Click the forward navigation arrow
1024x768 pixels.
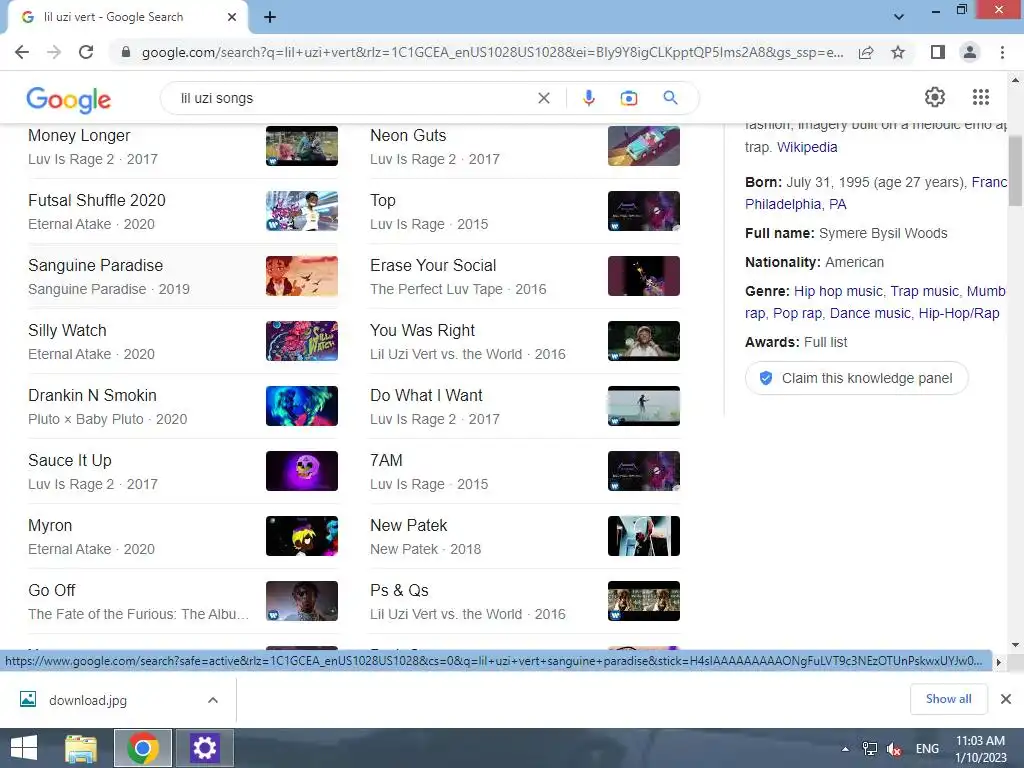tap(54, 52)
